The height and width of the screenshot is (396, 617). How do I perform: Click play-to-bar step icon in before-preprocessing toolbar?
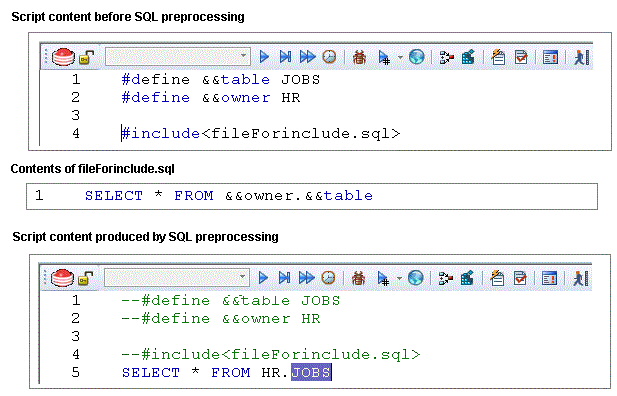pos(286,57)
